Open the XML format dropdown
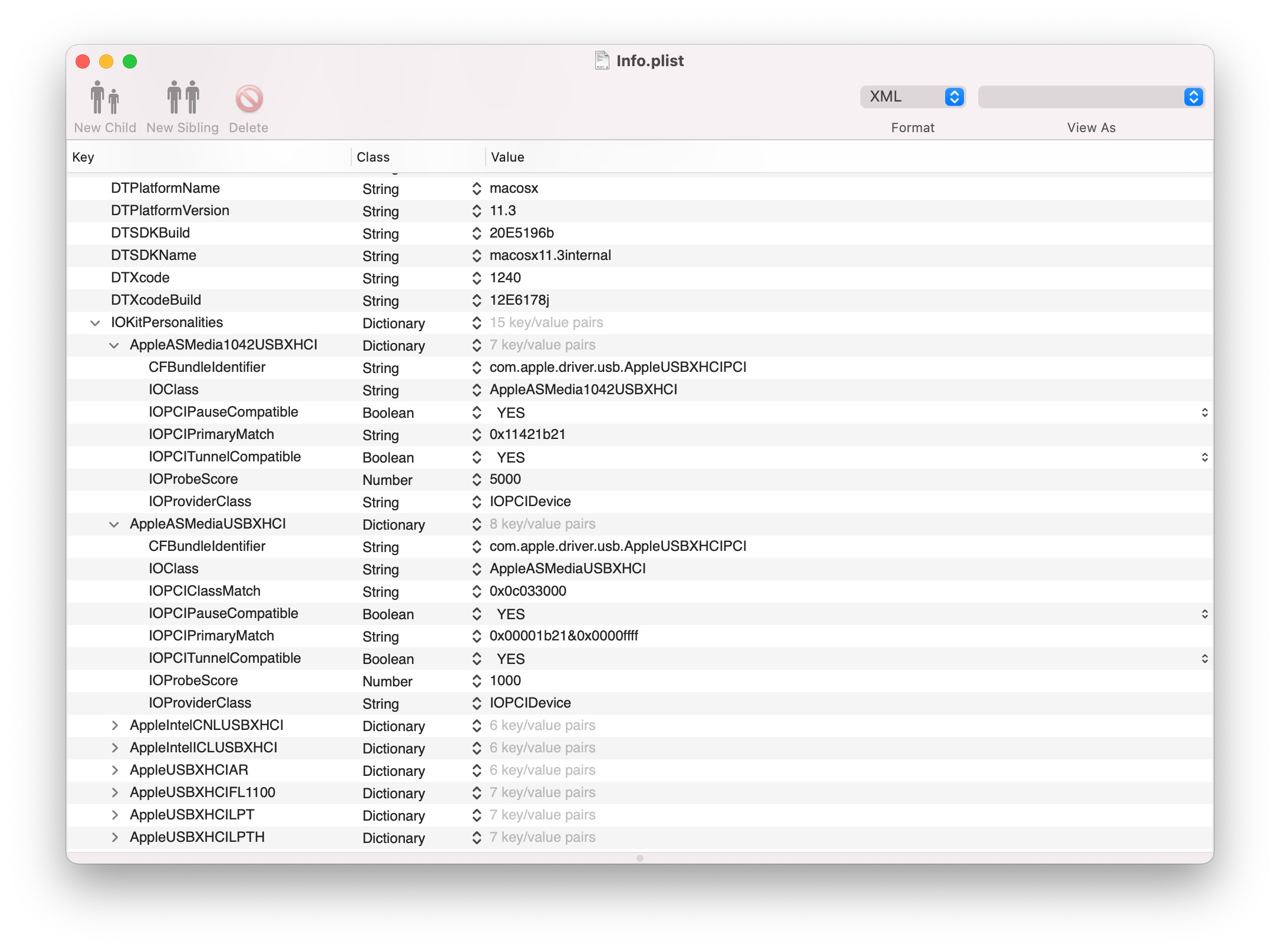Image resolution: width=1280 pixels, height=951 pixels. tap(912, 96)
